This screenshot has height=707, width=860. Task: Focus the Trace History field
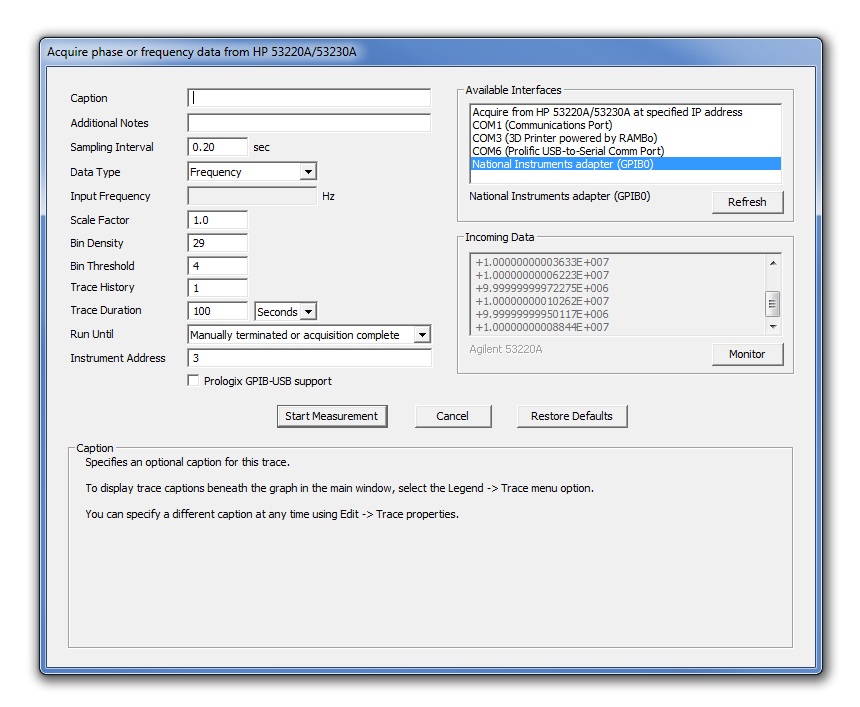point(217,288)
